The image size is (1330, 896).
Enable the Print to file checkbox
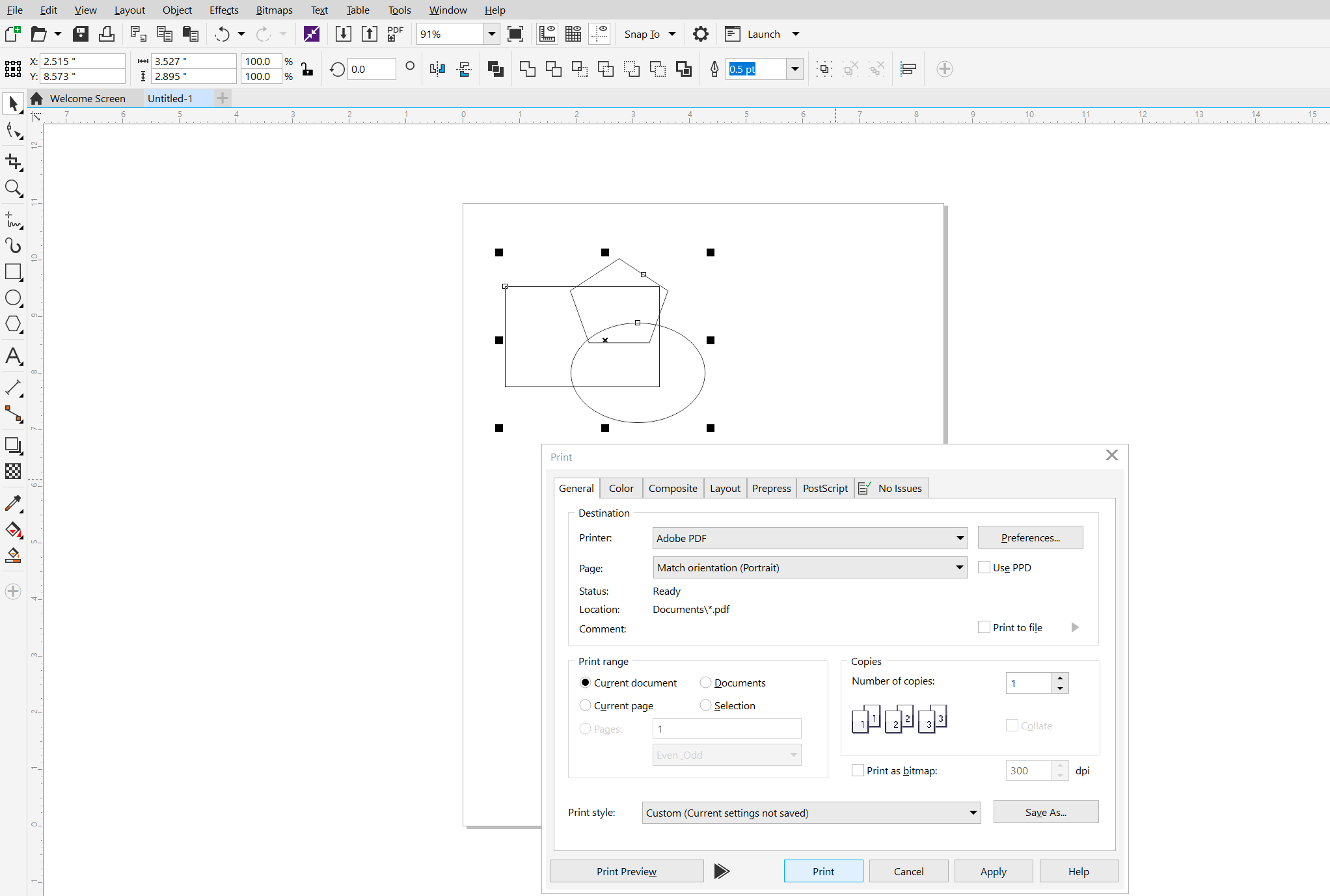point(984,627)
